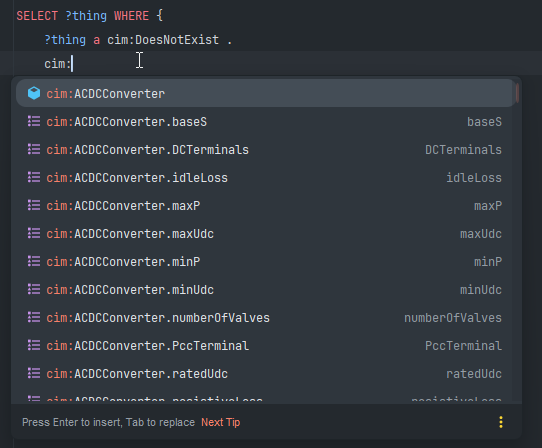Screen dimensions: 542x448
Task: Open the completion popup options kebab menu
Action: coord(501,422)
